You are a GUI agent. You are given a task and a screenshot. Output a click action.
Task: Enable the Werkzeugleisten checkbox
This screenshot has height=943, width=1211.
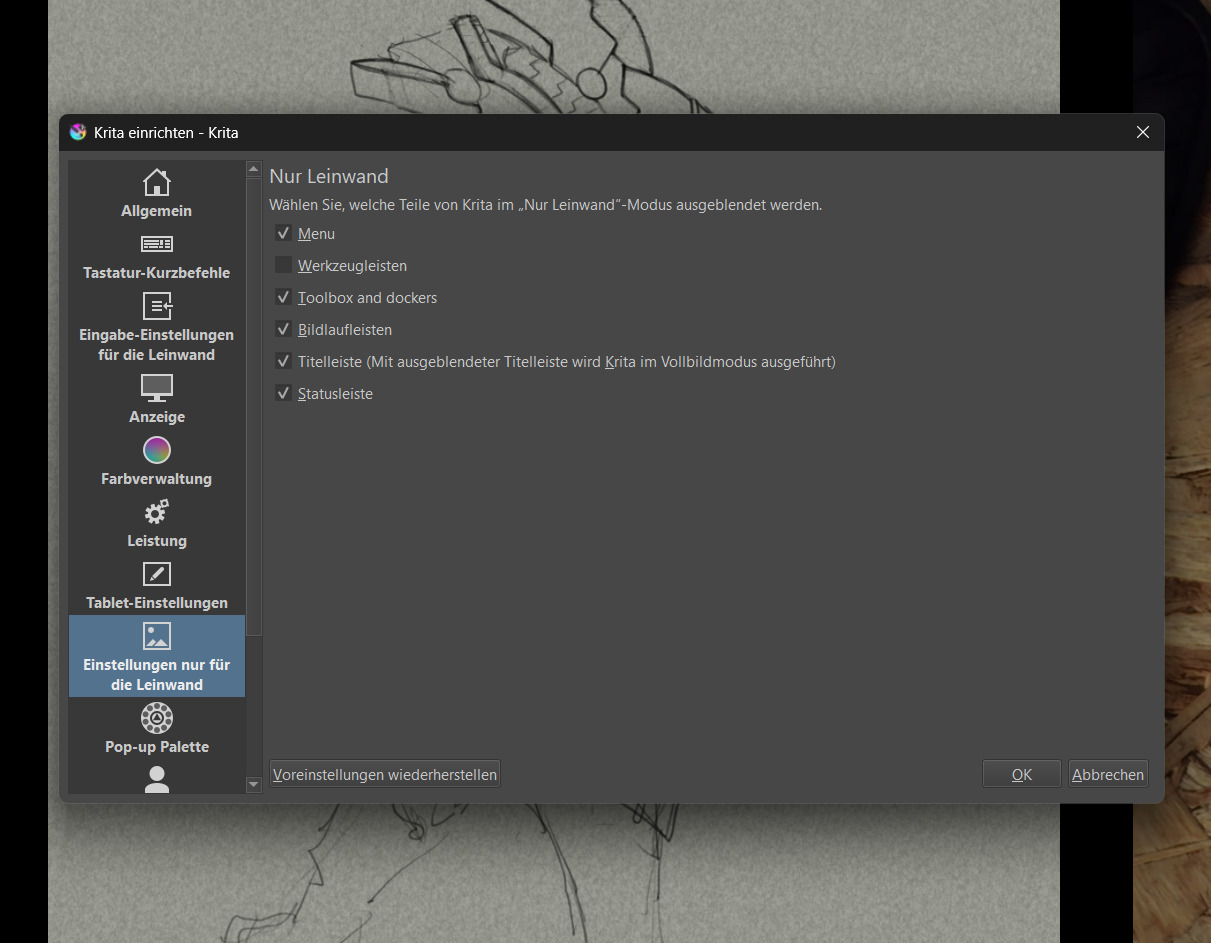284,266
